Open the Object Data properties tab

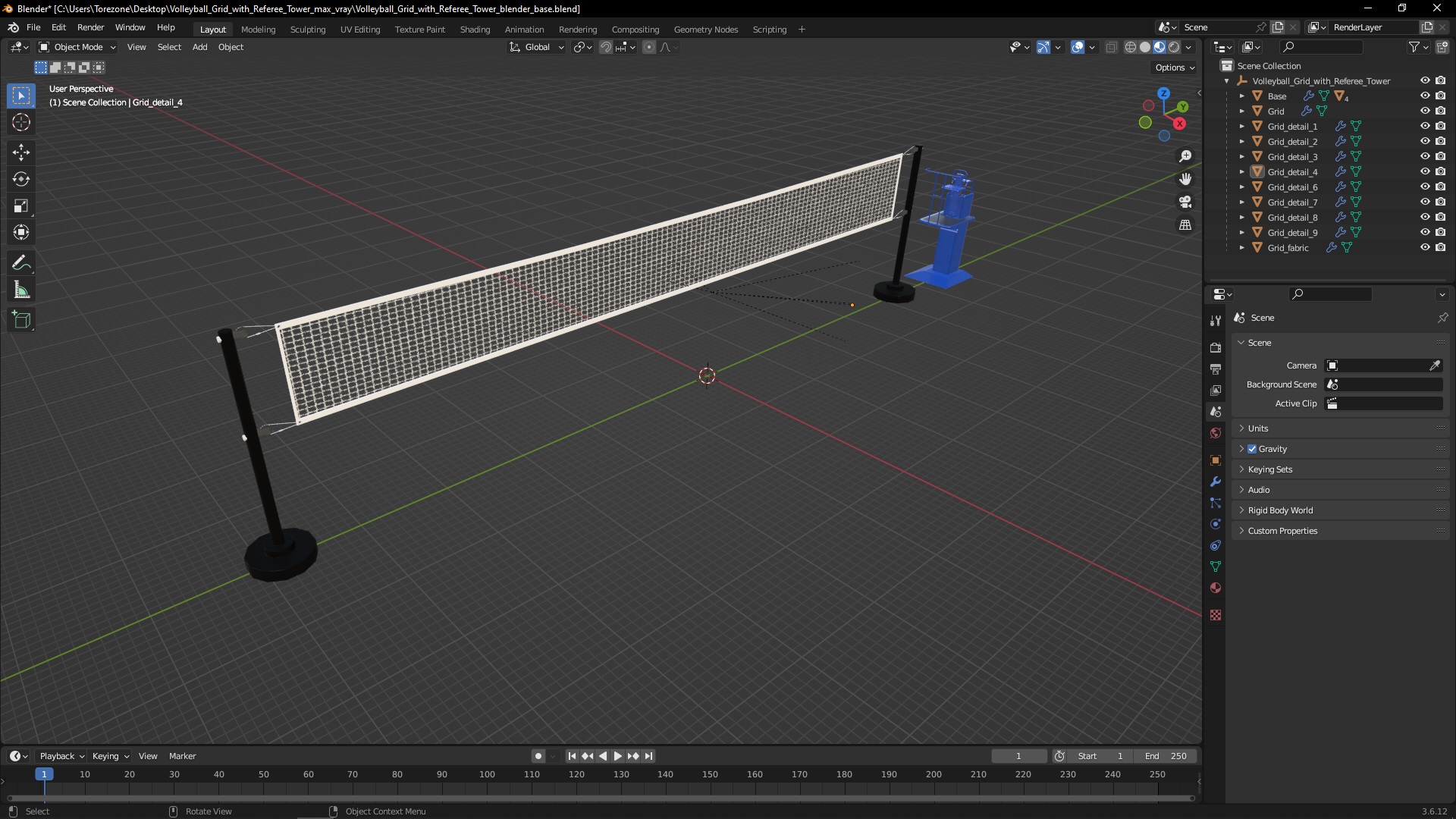pos(1216,566)
